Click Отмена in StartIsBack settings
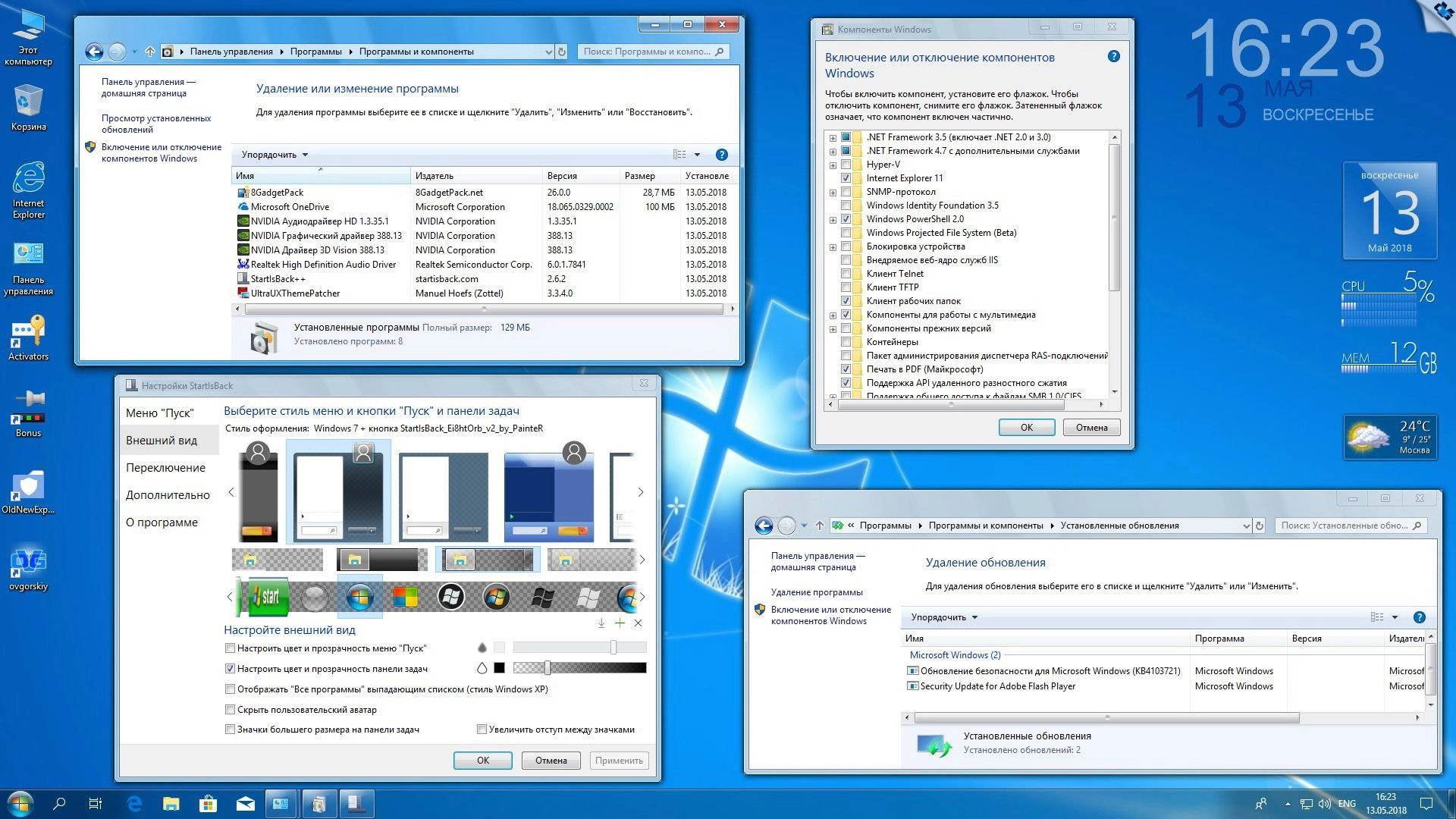The width and height of the screenshot is (1456, 819). pyautogui.click(x=551, y=761)
